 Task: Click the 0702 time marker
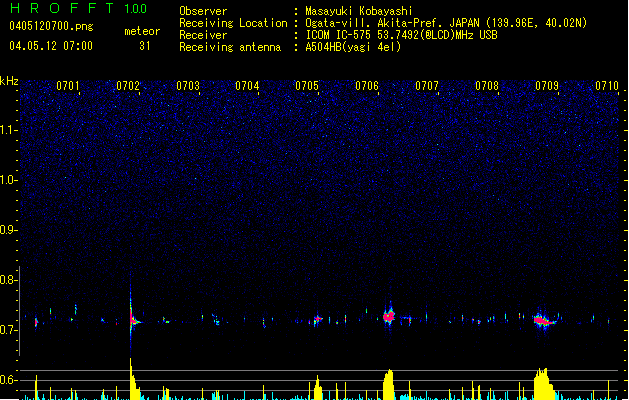point(128,86)
